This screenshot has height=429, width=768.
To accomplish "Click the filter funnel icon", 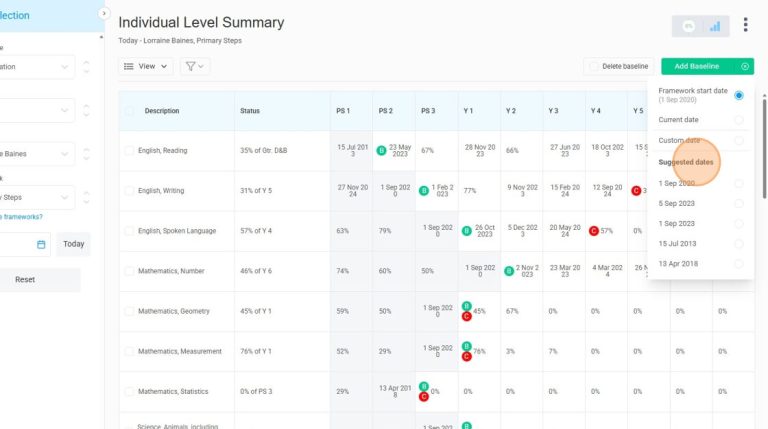I will tap(195, 66).
